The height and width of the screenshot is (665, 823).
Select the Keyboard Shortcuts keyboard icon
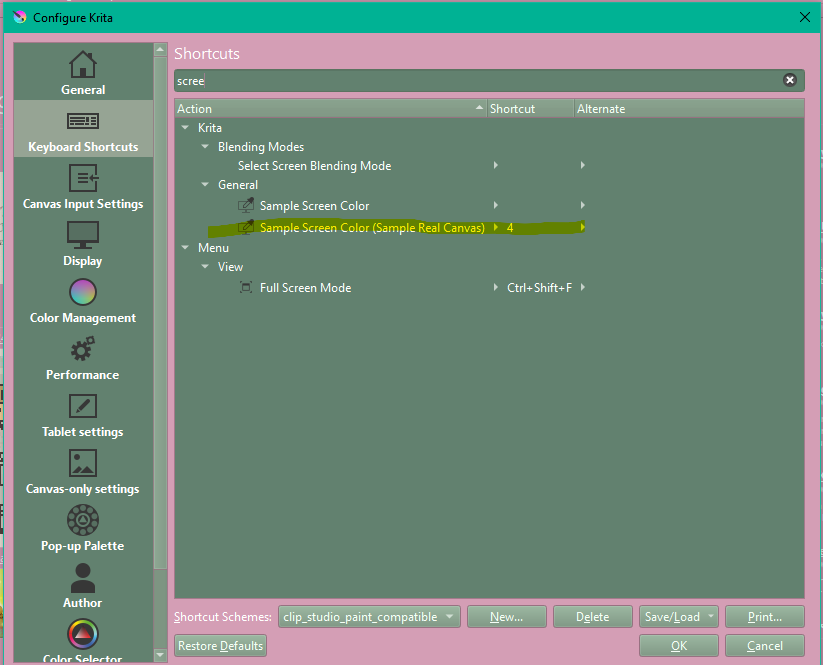point(83,121)
